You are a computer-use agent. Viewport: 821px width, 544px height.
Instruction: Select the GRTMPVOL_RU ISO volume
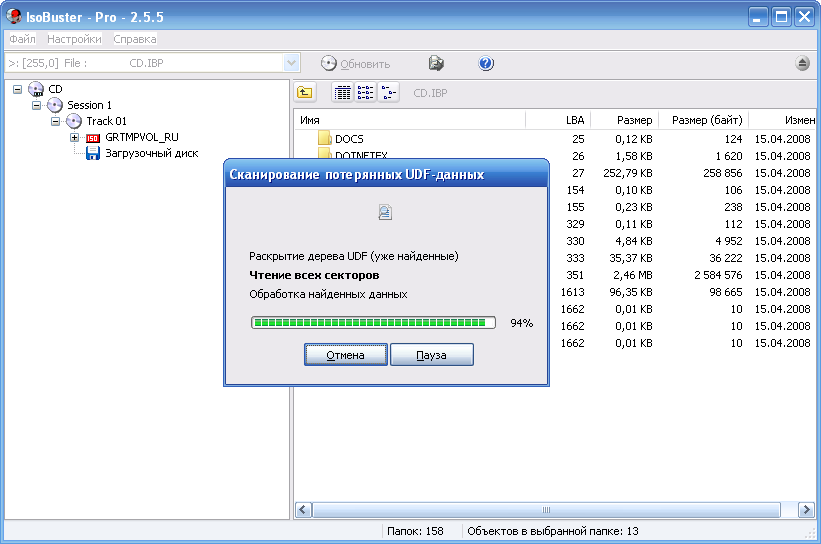coord(141,137)
